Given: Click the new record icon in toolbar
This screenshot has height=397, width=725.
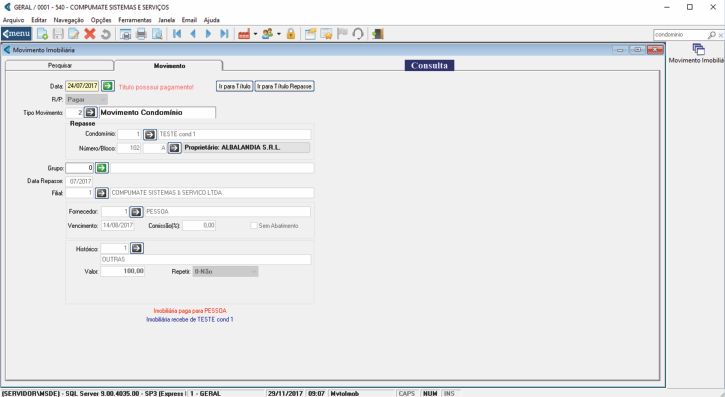Looking at the screenshot, I should (42, 34).
